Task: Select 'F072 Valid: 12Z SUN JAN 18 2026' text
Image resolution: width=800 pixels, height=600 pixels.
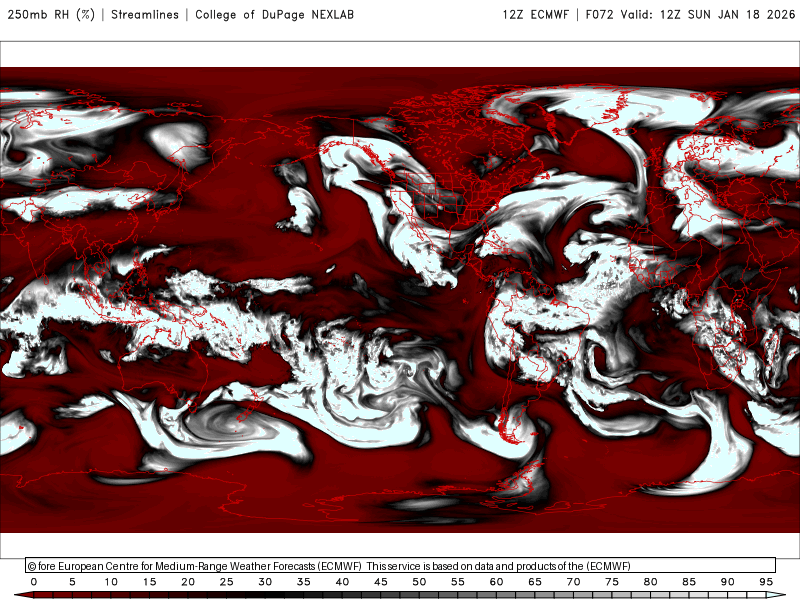Action: pos(690,14)
